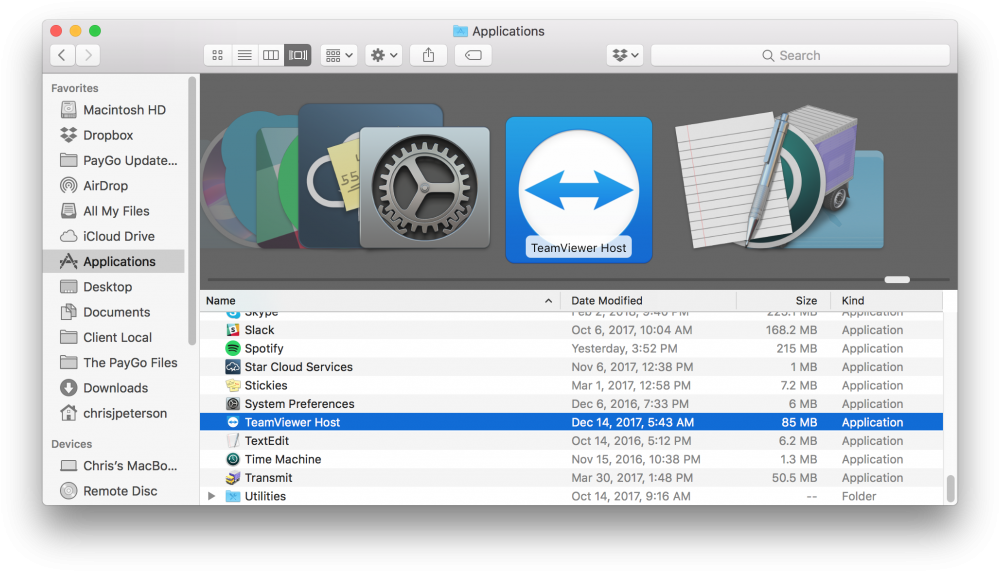Open the Dropbox toolbar dropdown

point(624,55)
